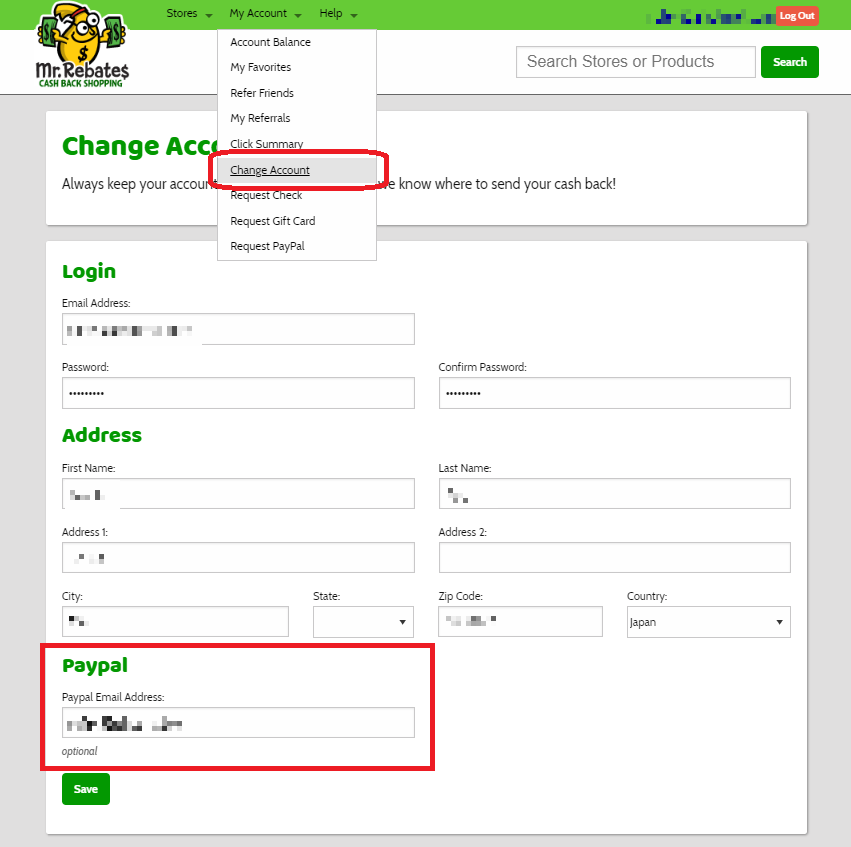Open My Favorites menu entry
Image resolution: width=851 pixels, height=847 pixels.
(260, 67)
